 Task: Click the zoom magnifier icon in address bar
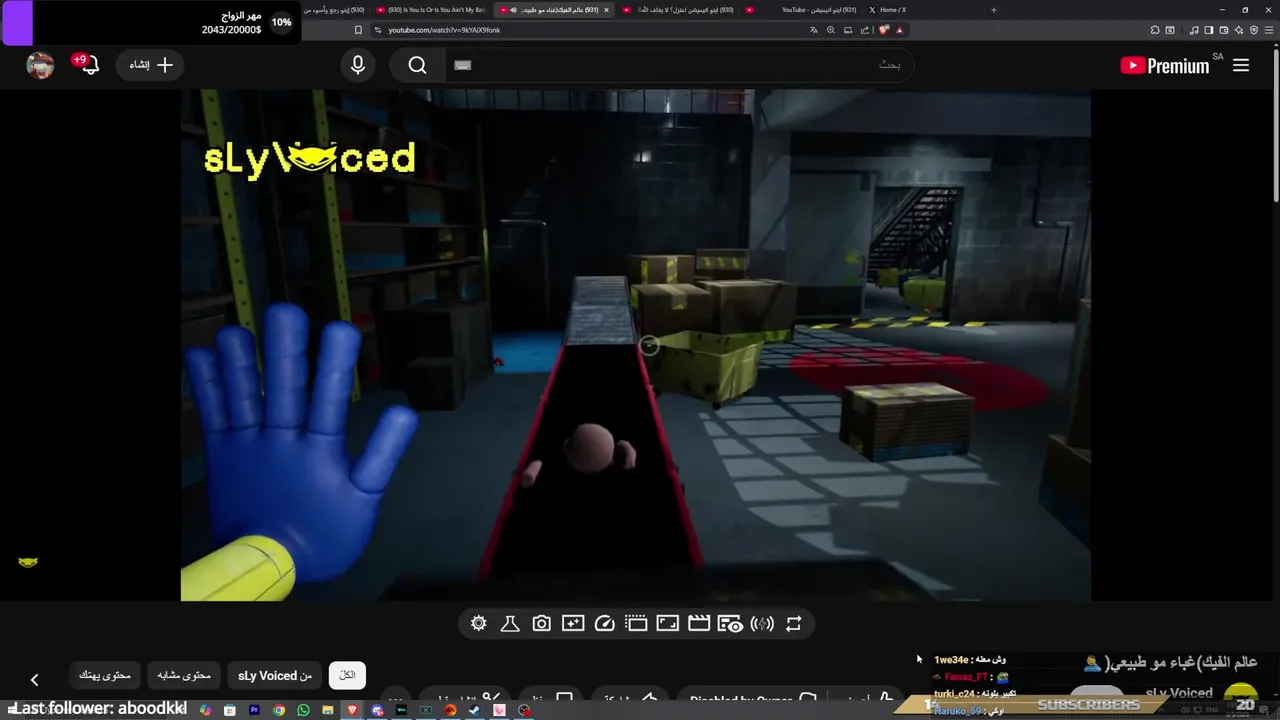tap(830, 30)
